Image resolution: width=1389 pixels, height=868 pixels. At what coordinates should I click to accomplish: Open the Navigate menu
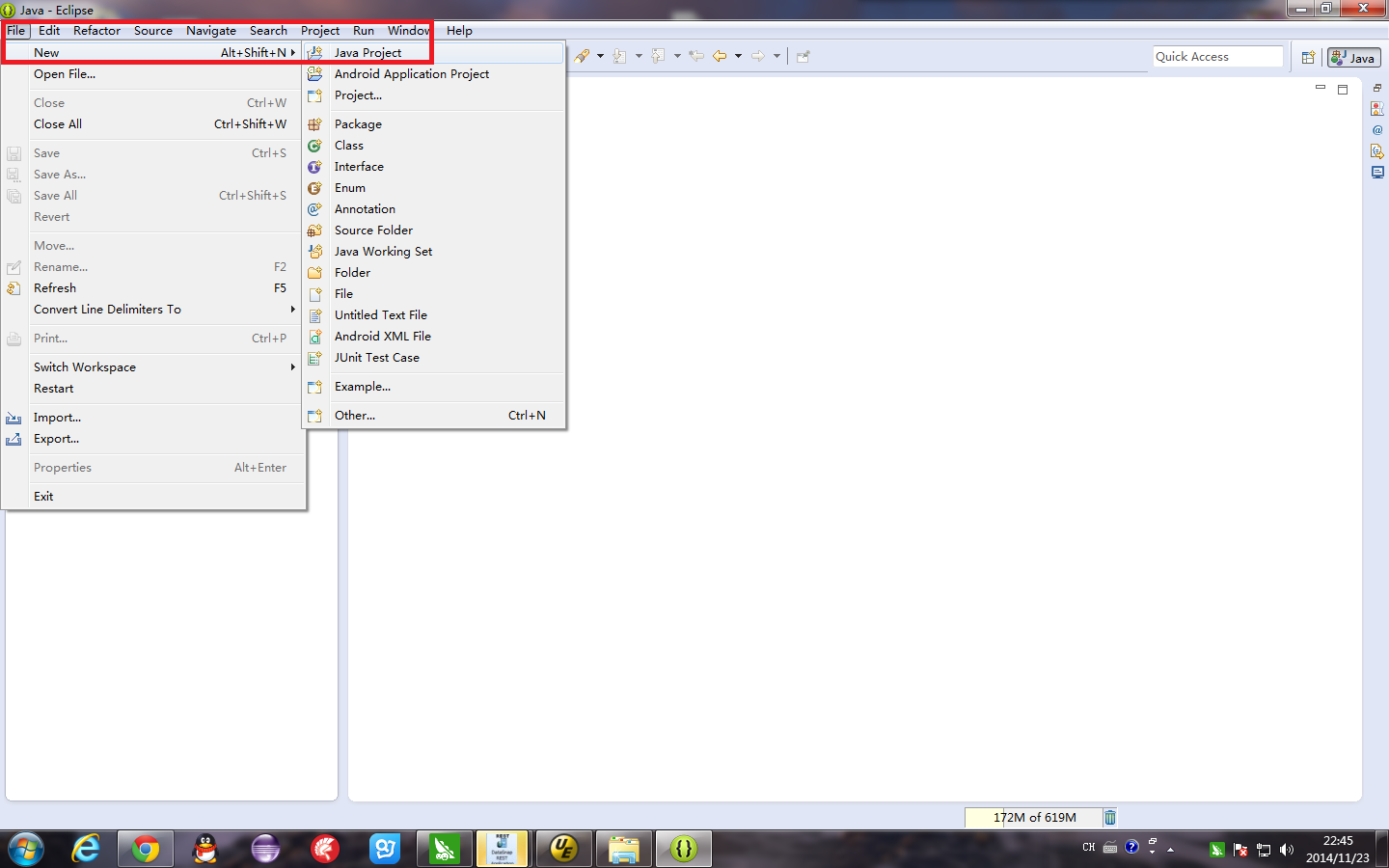[x=211, y=31]
